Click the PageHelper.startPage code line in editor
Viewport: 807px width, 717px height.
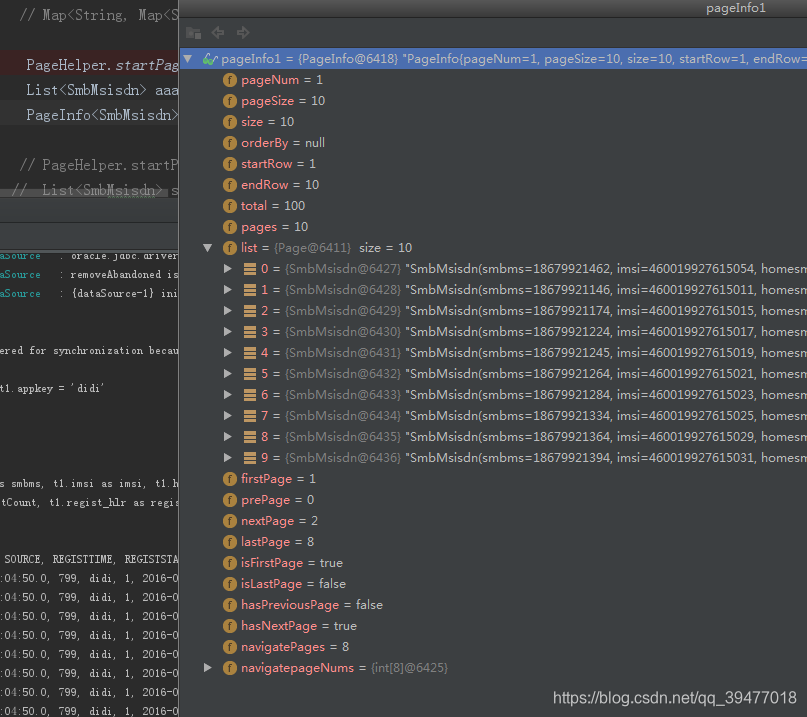click(x=102, y=65)
